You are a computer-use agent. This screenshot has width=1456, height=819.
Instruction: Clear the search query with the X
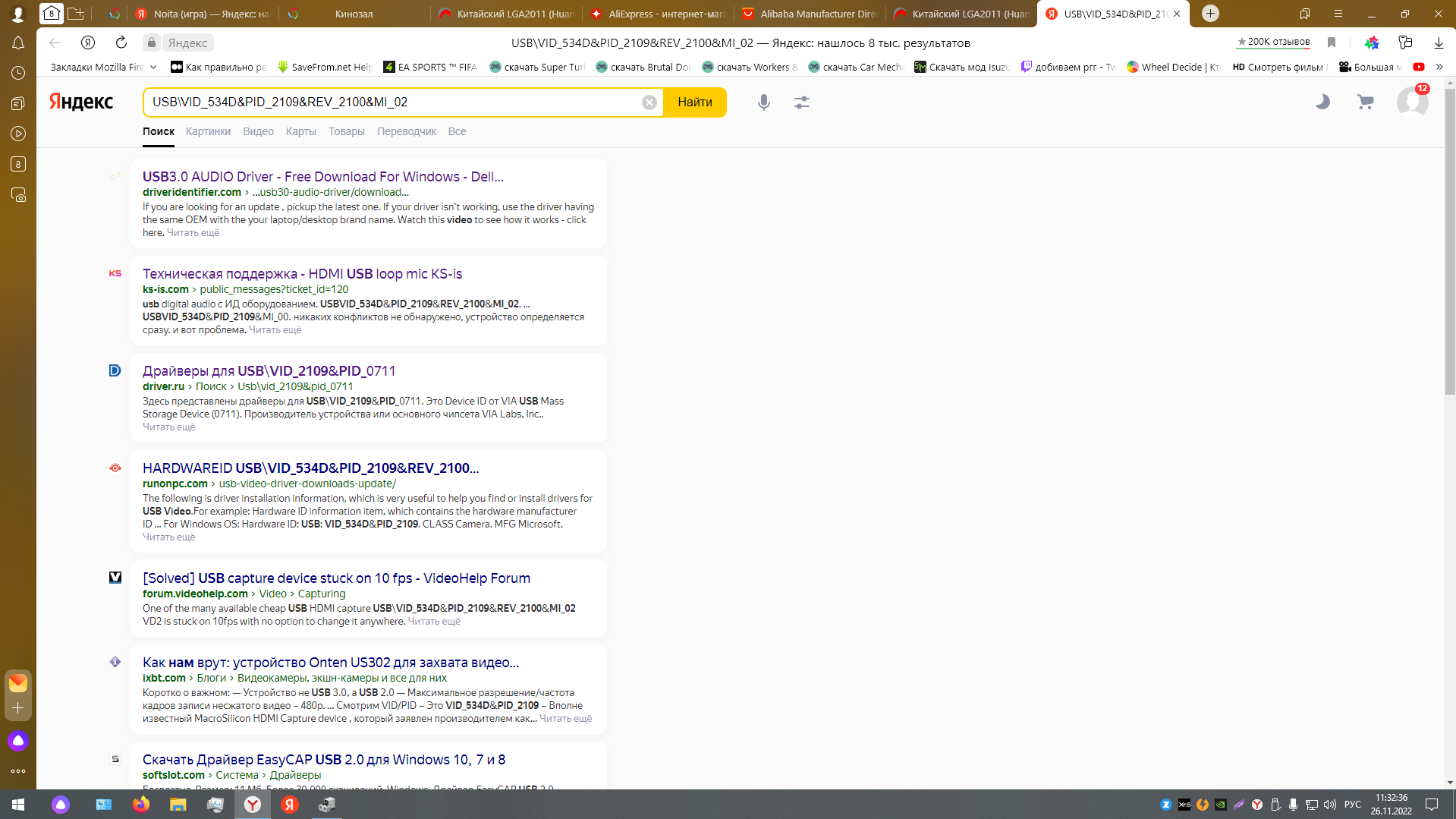(649, 102)
